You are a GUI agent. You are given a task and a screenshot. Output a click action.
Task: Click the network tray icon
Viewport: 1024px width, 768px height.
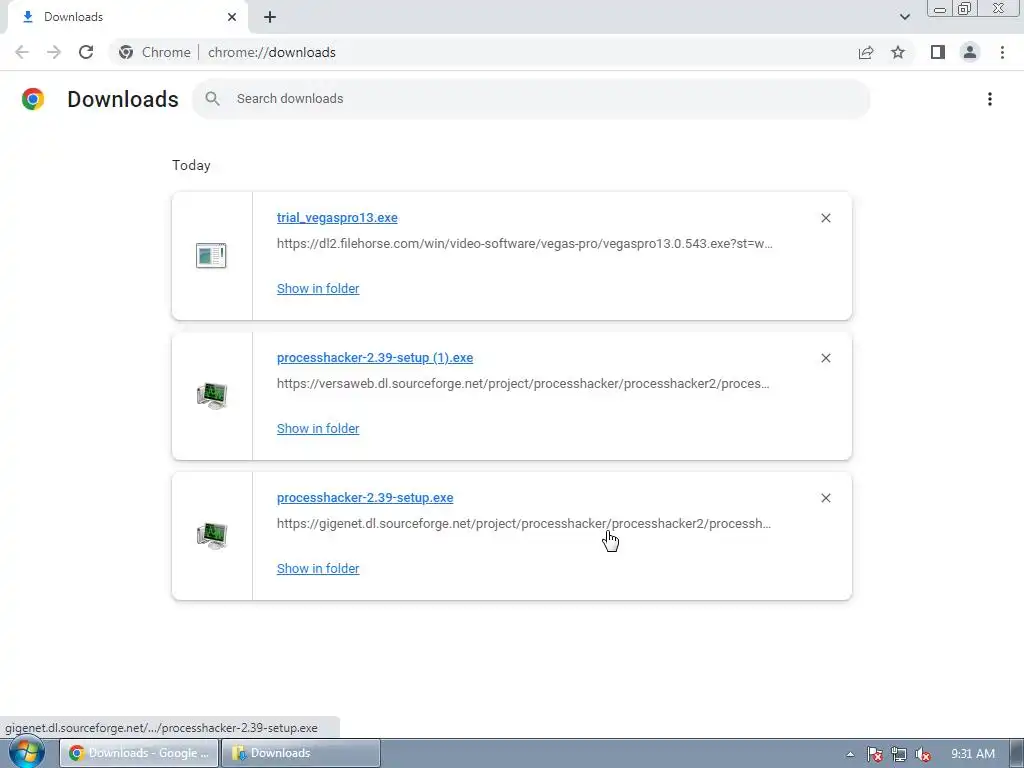click(x=899, y=754)
